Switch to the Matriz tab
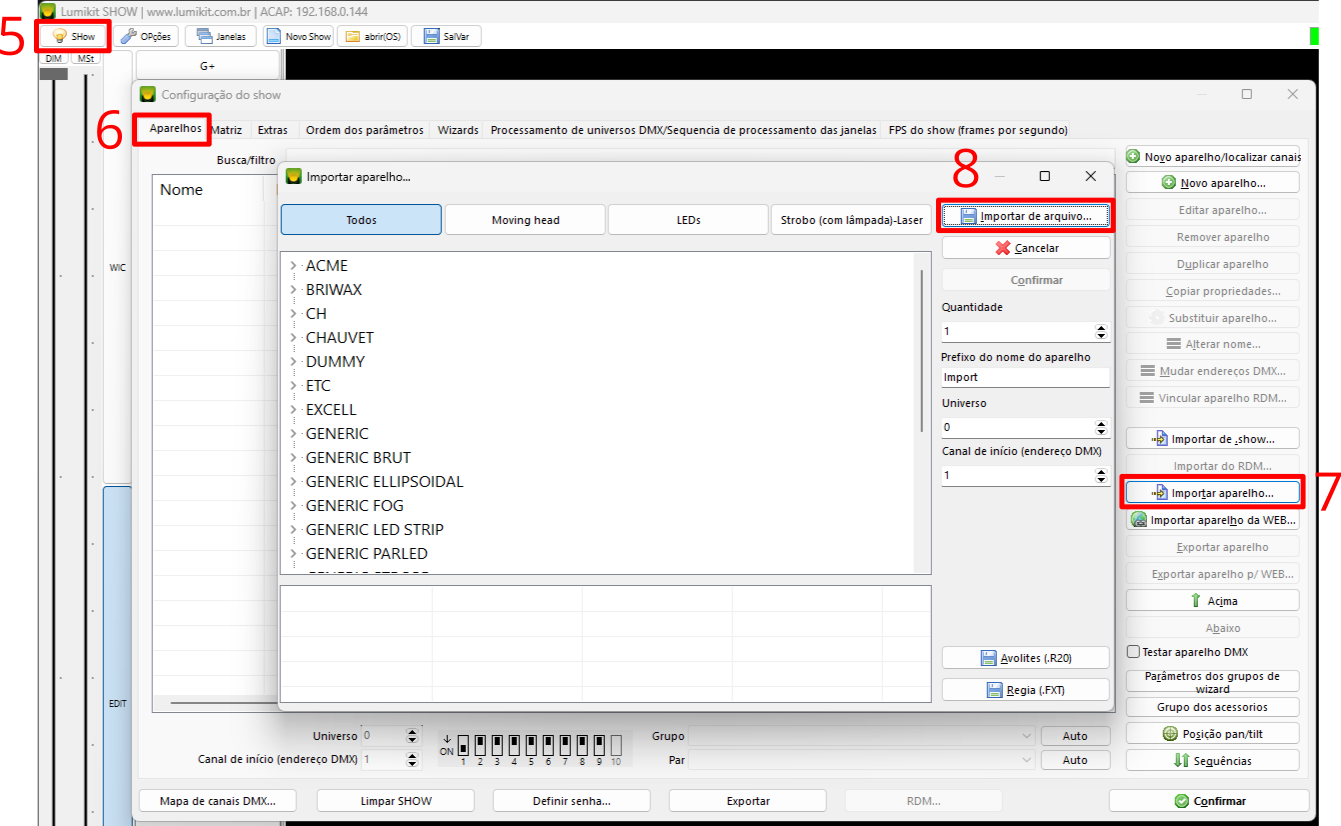Screen dimensions: 1341x826 coord(227,130)
